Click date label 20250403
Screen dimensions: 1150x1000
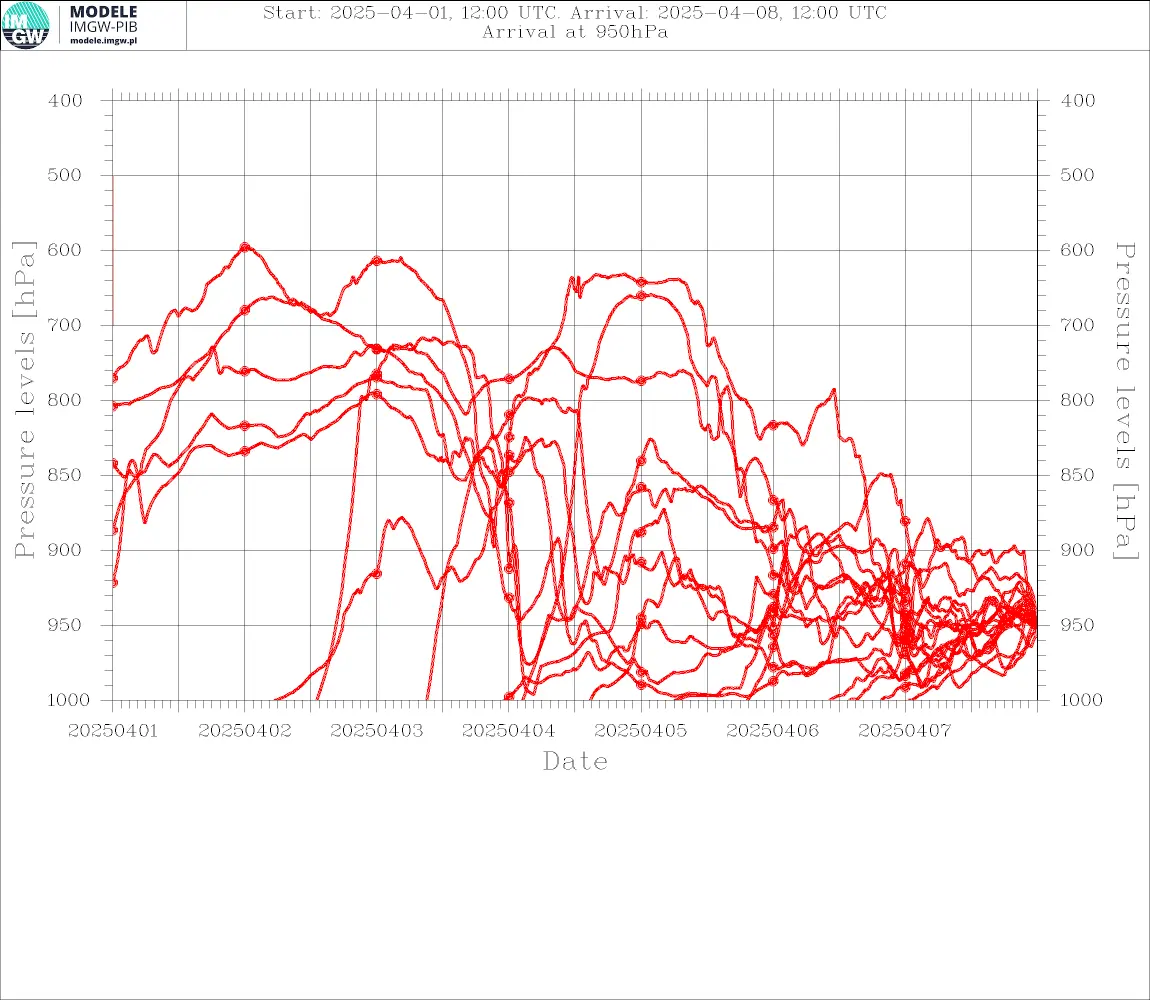[x=376, y=731]
